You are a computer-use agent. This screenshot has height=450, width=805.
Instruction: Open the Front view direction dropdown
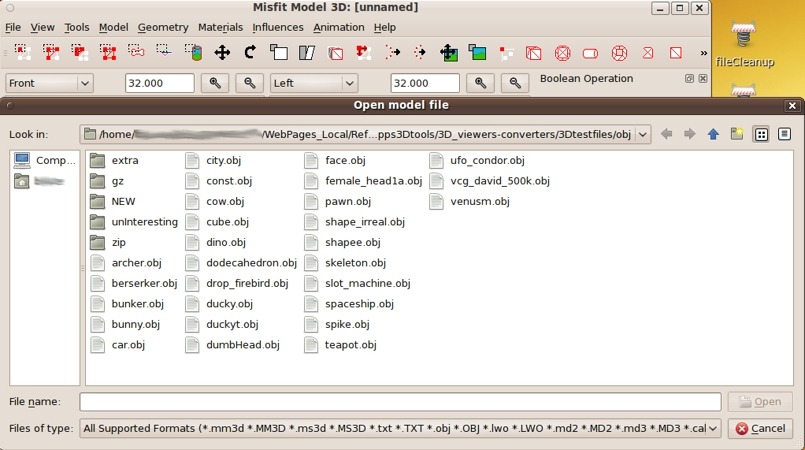click(49, 83)
